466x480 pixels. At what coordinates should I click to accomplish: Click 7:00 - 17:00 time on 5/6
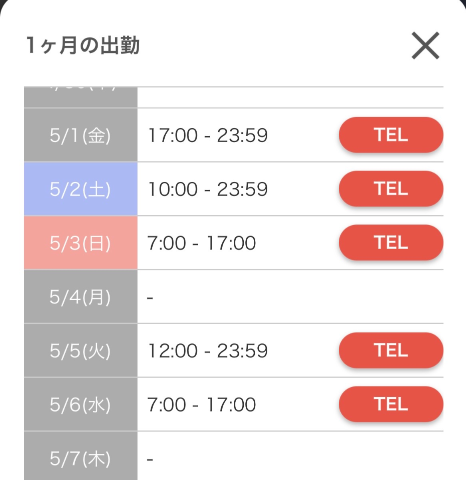click(201, 405)
